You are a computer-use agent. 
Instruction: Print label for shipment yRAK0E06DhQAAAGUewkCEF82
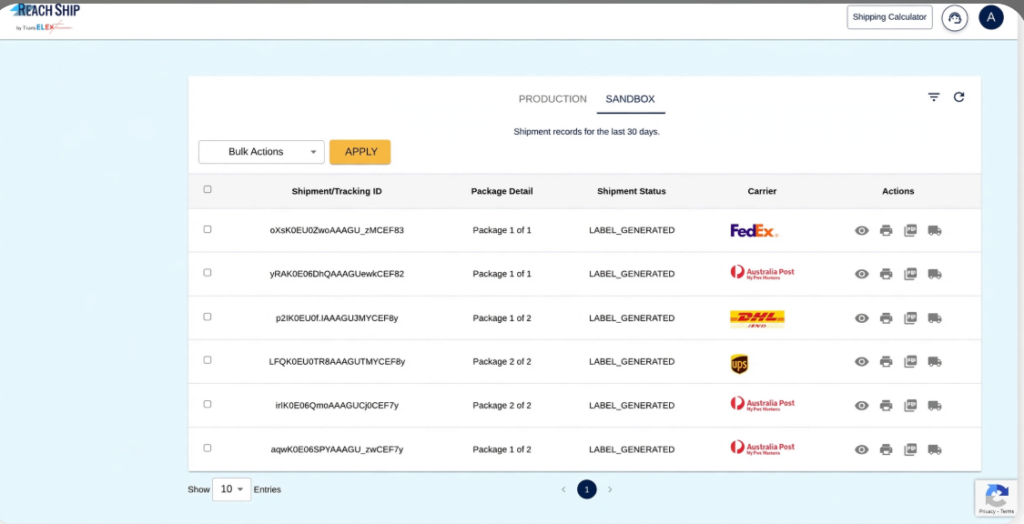(886, 274)
